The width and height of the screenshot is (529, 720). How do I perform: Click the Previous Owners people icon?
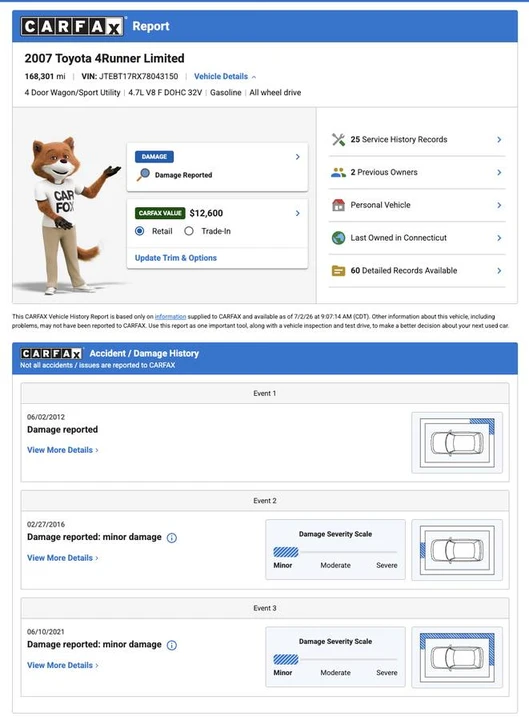click(x=338, y=173)
